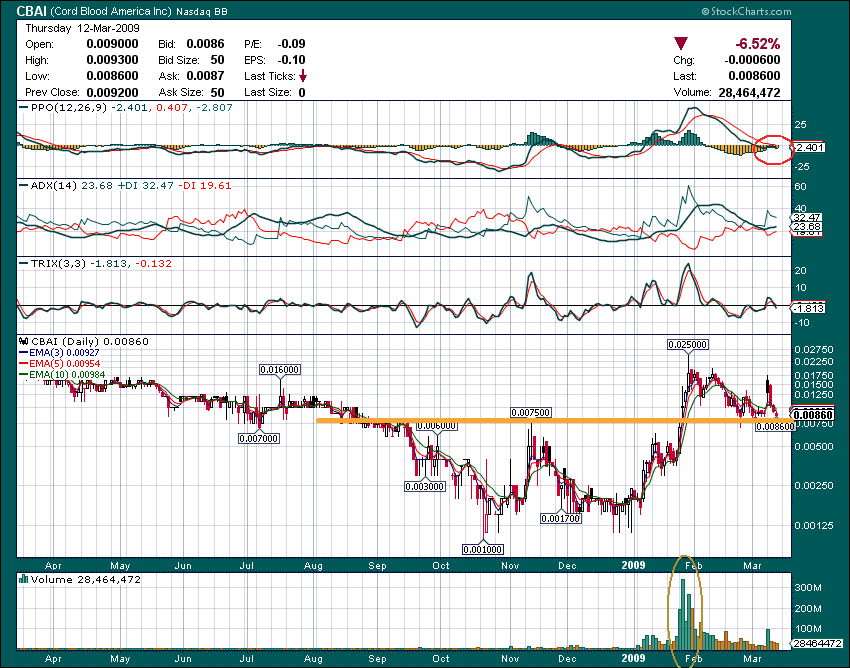Click the "Nasdaq BB" exchange label
The image size is (850, 668).
click(202, 11)
